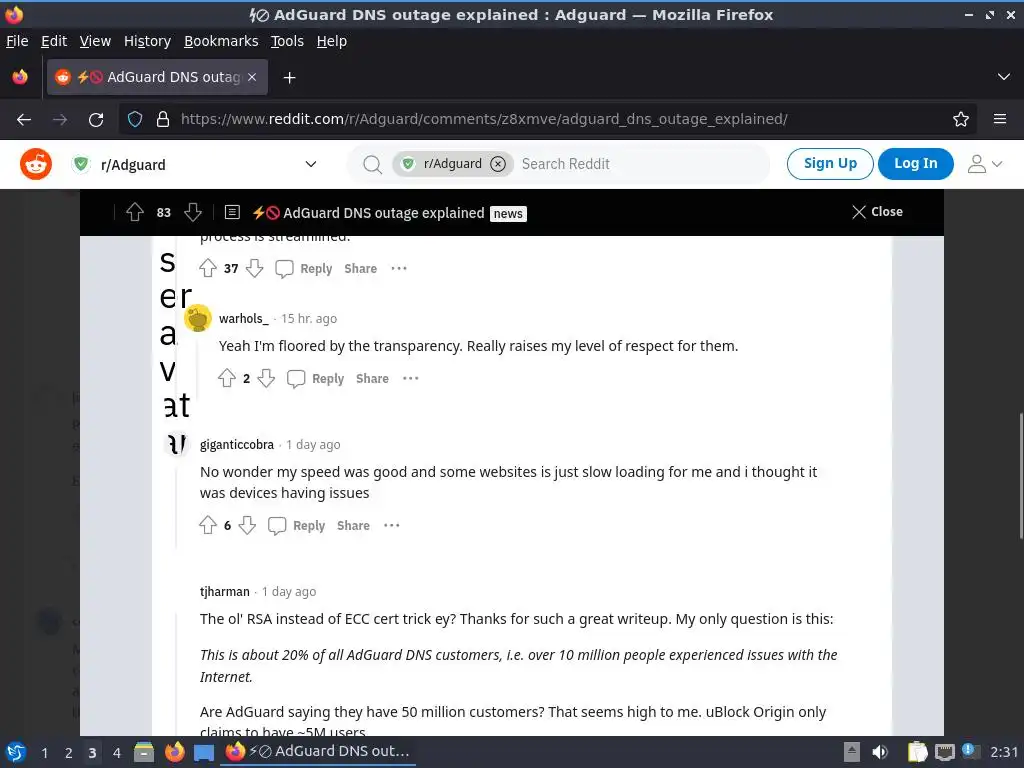Click the Reddit logo home icon
This screenshot has height=768, width=1024.
[x=36, y=163]
